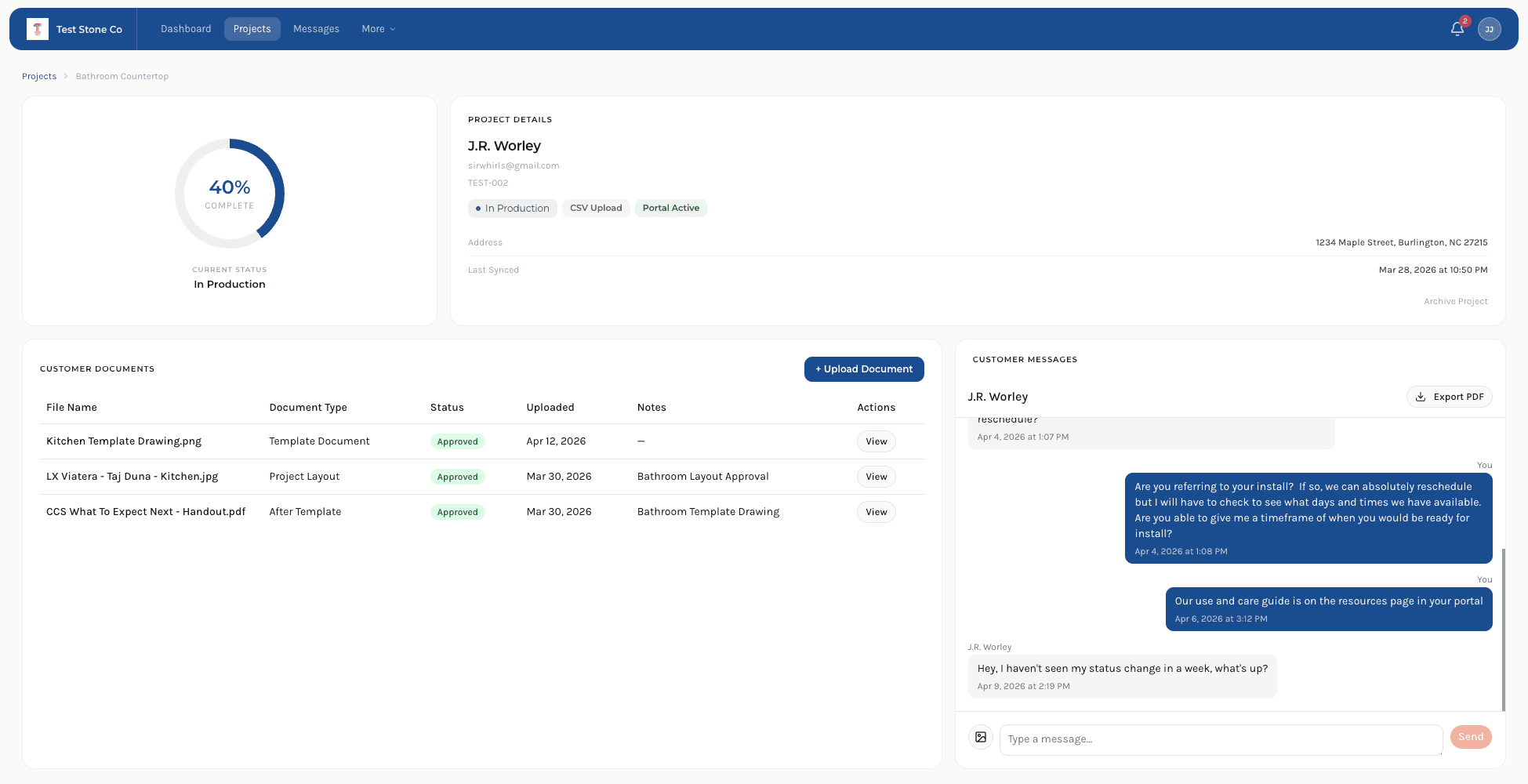Click the In Production status badge
This screenshot has width=1528, height=784.
click(513, 209)
